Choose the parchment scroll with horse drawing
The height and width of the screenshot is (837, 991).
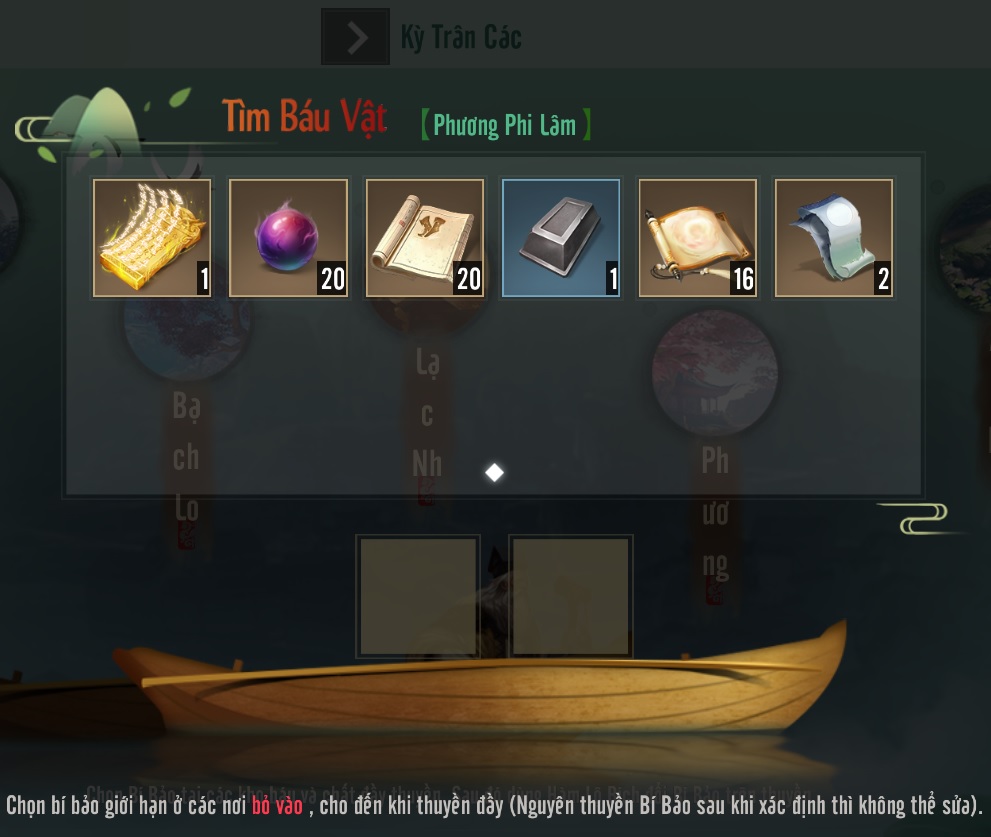click(425, 238)
